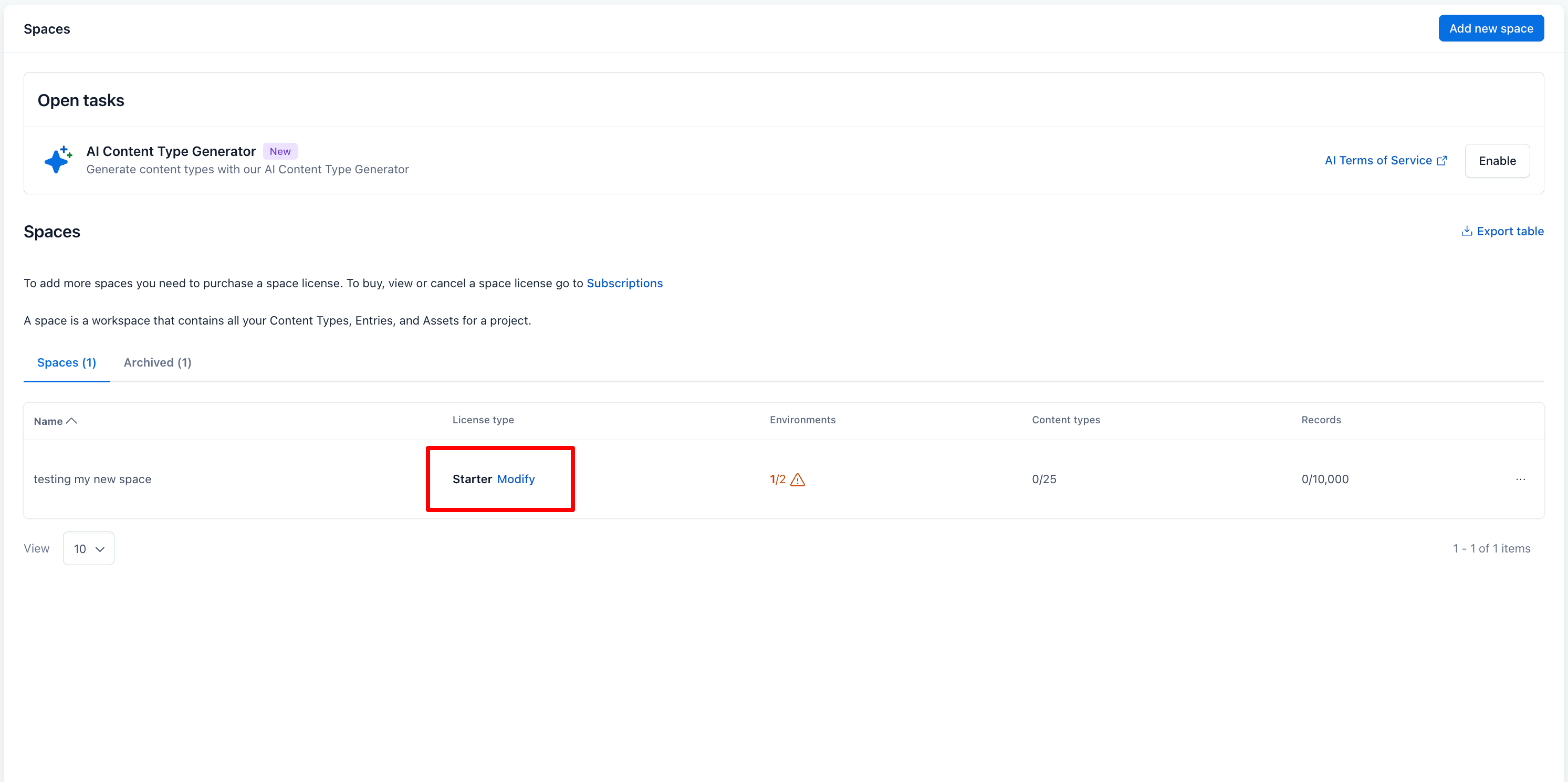
Task: Click the Name sort ascending arrow
Action: click(x=72, y=421)
